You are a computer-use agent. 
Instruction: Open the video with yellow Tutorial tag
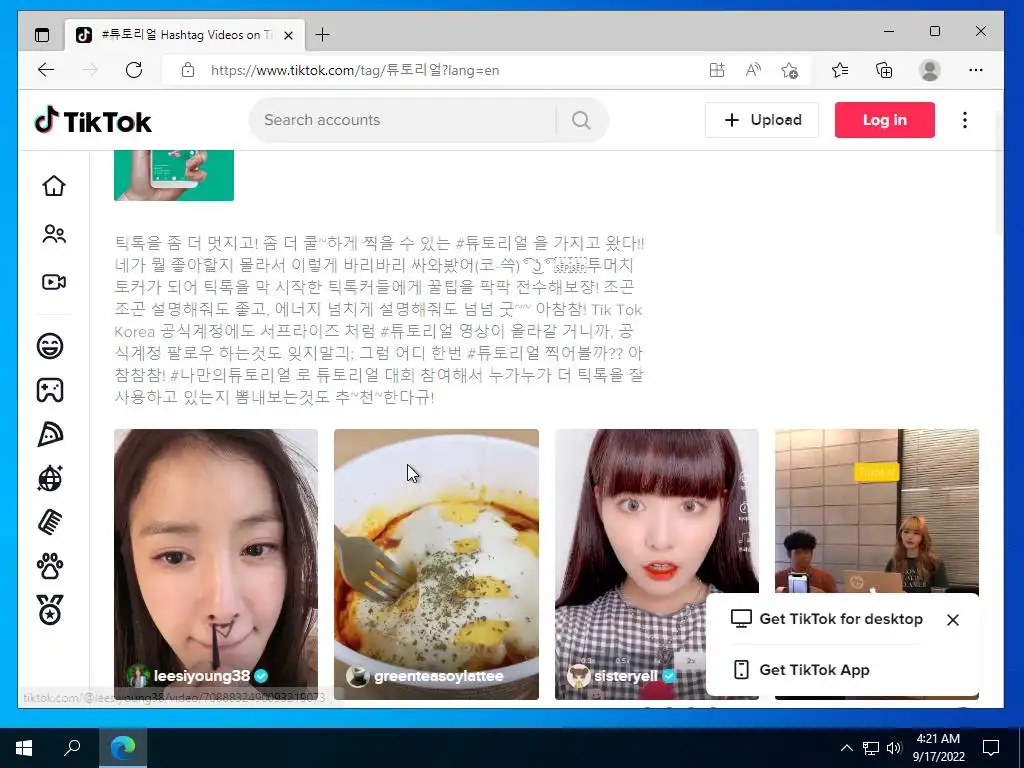(876, 511)
